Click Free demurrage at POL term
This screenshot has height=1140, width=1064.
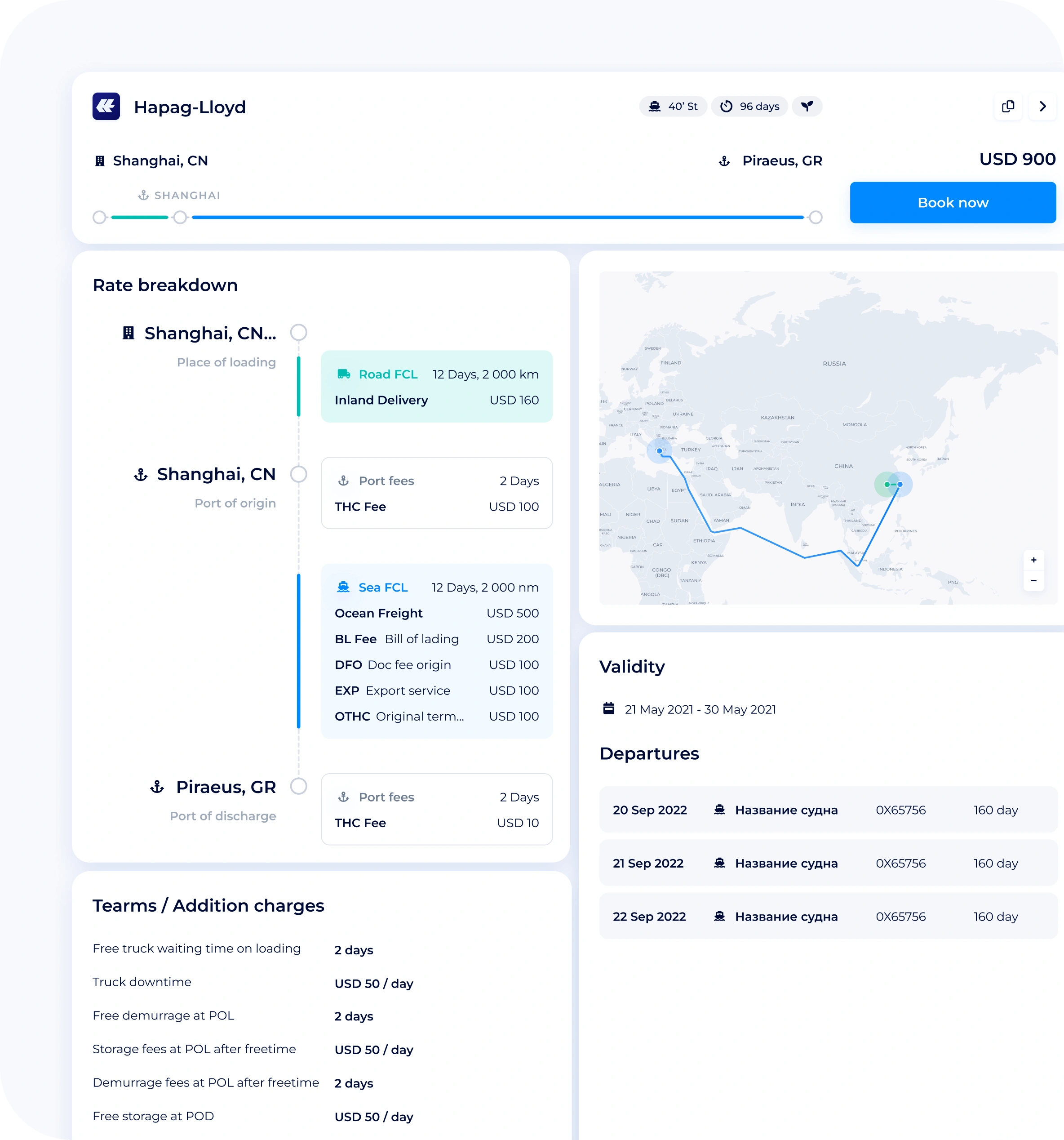click(x=164, y=1015)
